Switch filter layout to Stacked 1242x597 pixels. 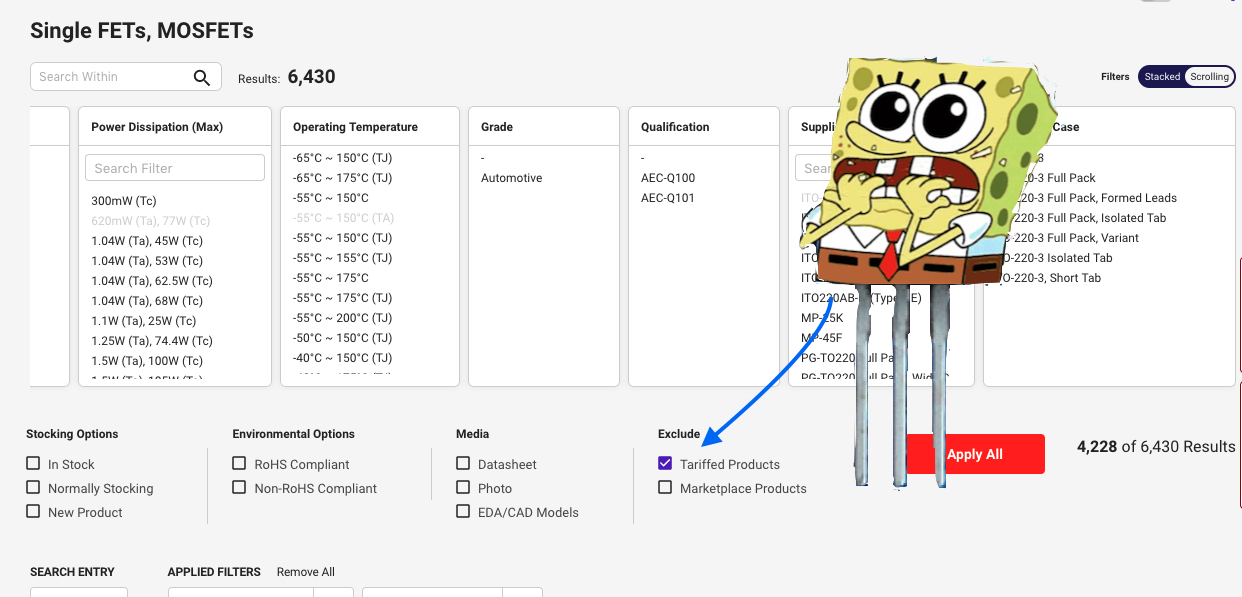[1162, 77]
